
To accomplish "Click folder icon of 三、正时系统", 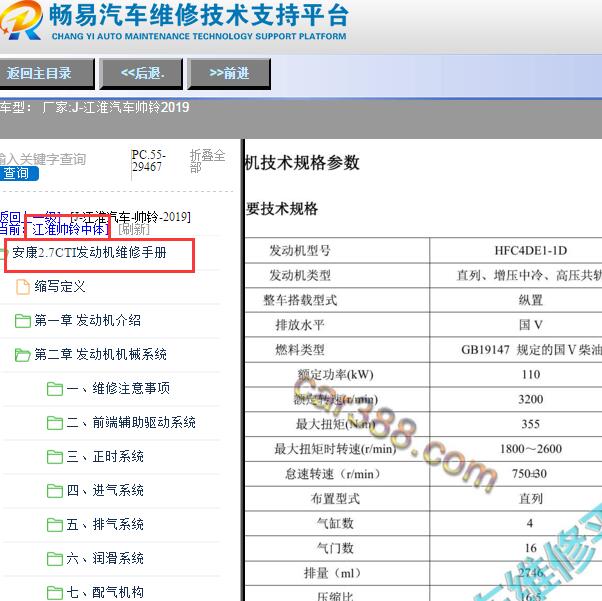I will (55, 457).
